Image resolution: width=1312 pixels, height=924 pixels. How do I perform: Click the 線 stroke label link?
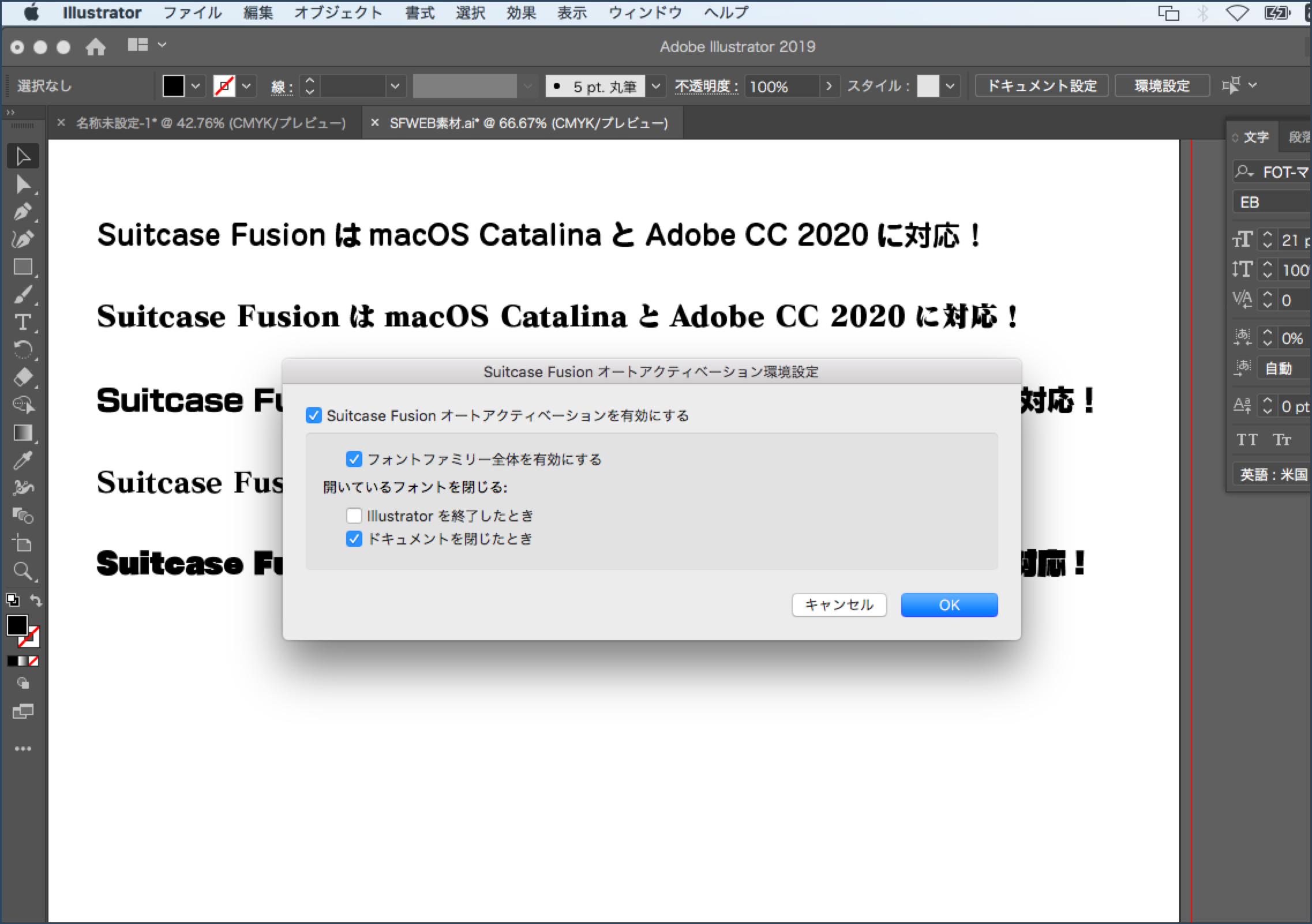coord(282,87)
